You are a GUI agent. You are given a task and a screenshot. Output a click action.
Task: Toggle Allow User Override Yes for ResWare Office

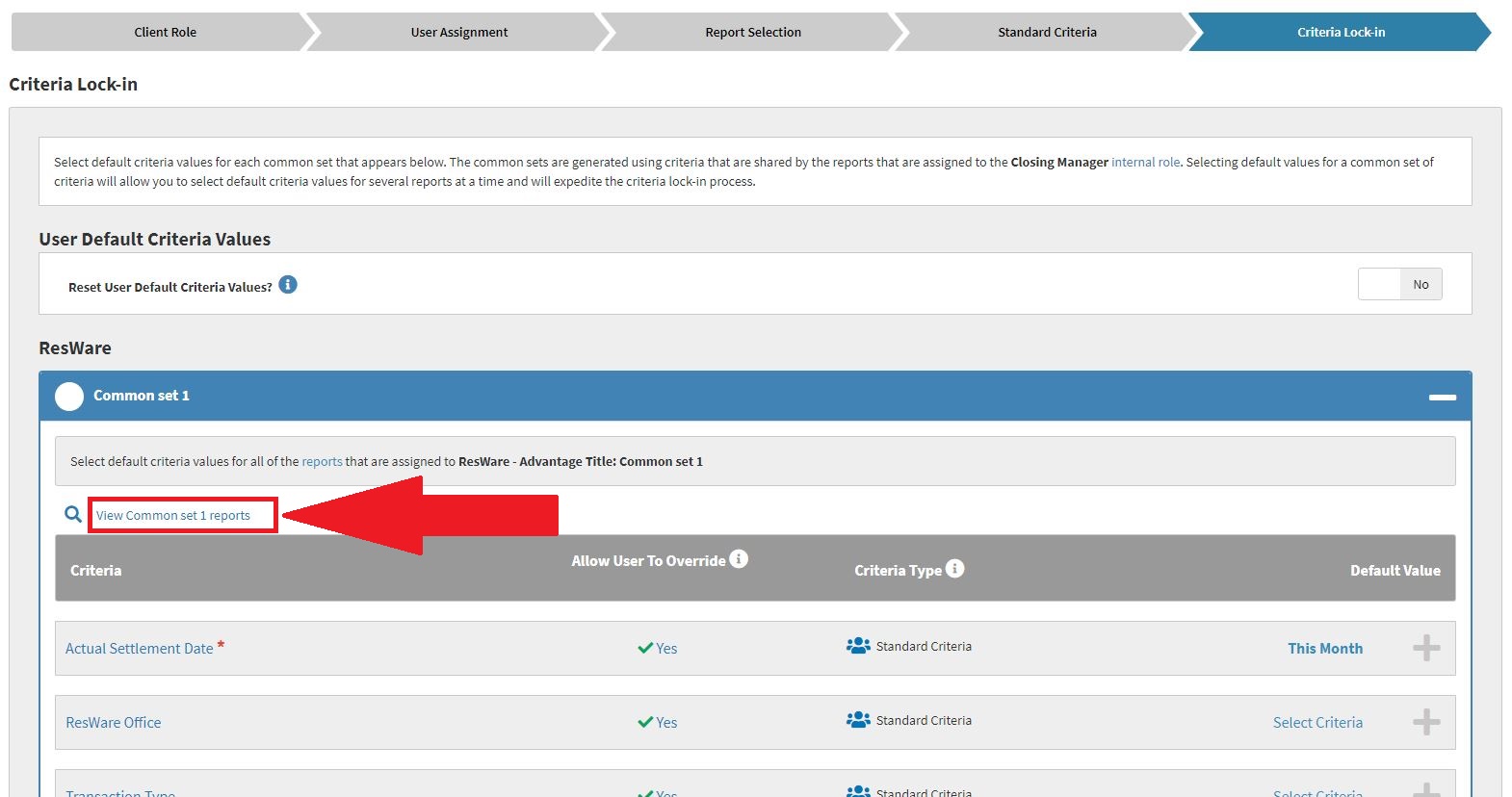[658, 723]
